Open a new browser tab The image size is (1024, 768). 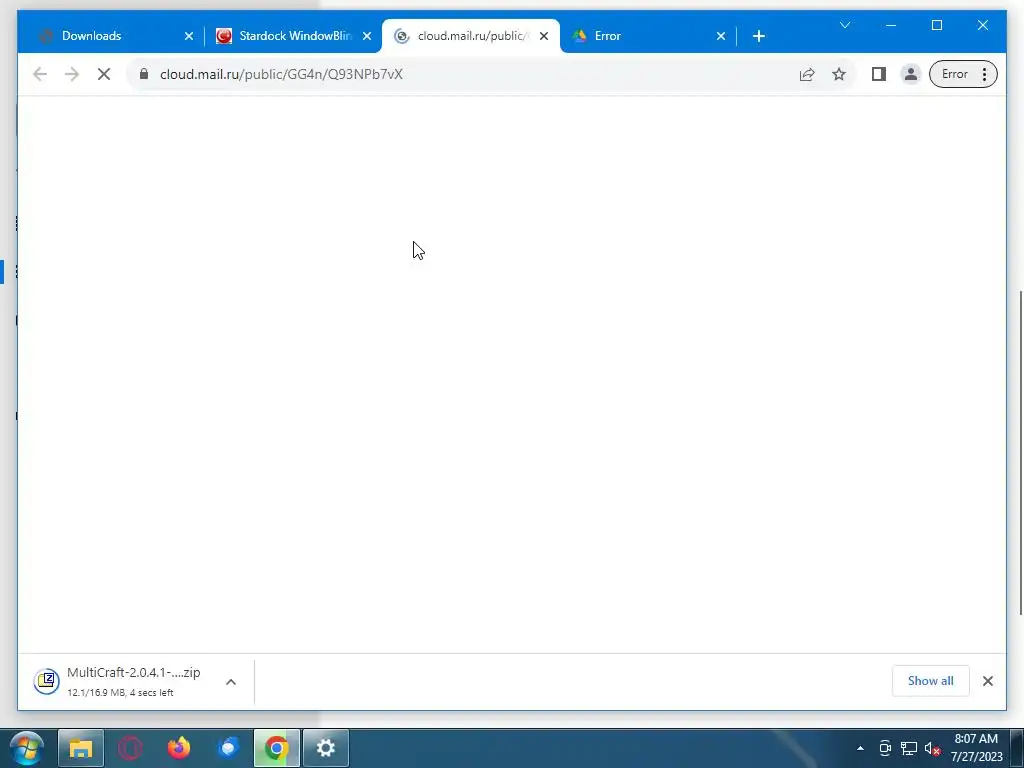coord(759,36)
